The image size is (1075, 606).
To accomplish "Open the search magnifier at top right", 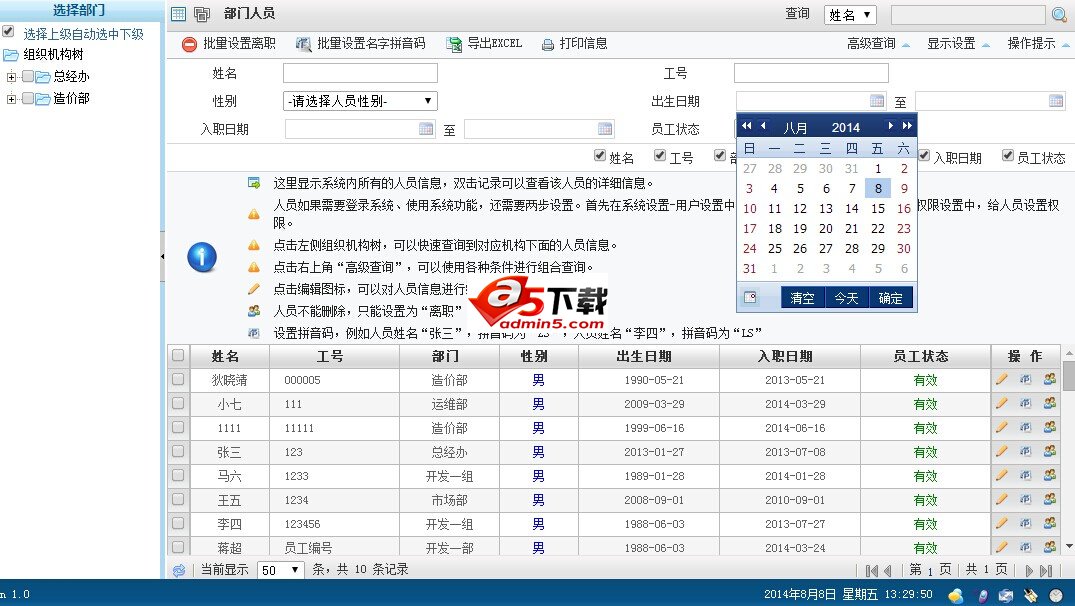I will (x=1059, y=15).
